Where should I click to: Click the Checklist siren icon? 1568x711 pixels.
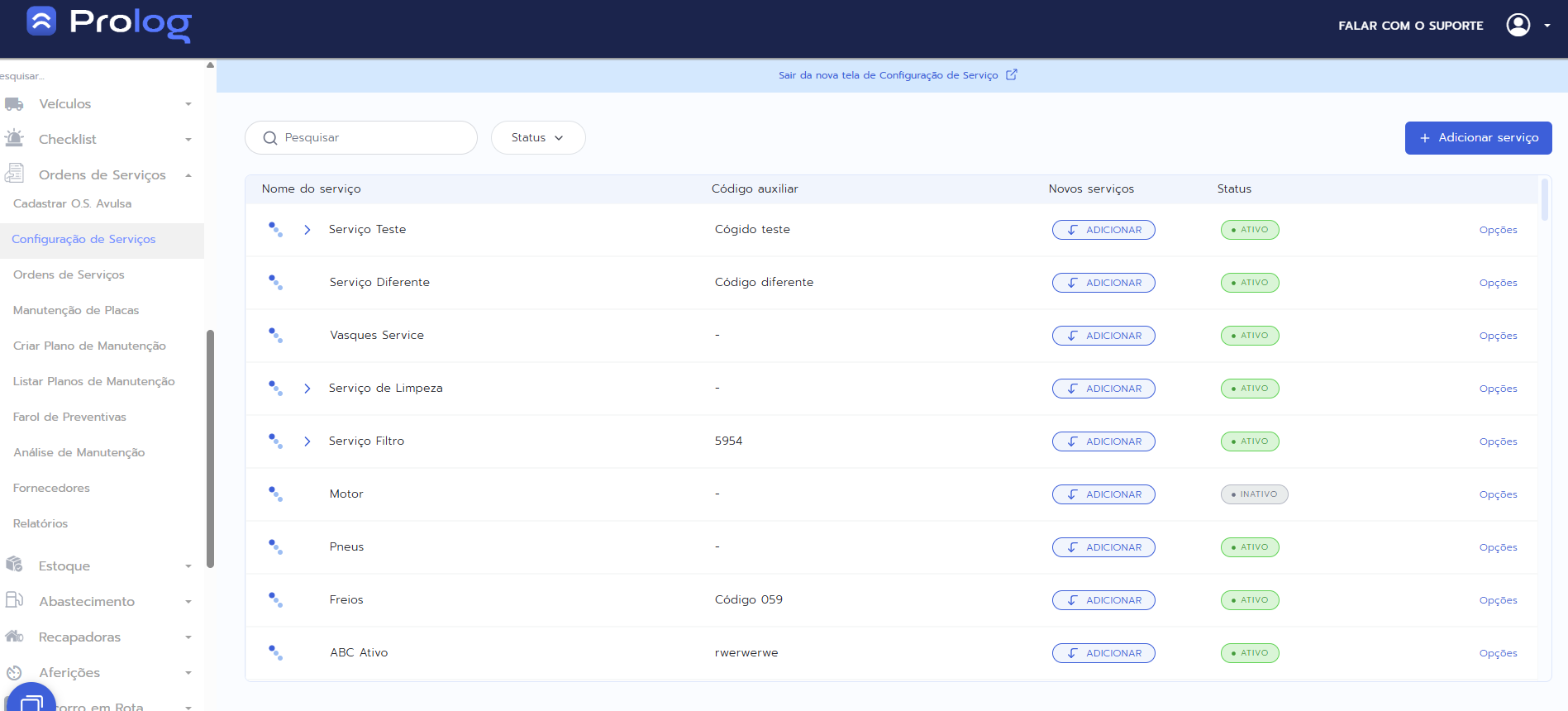click(x=14, y=139)
